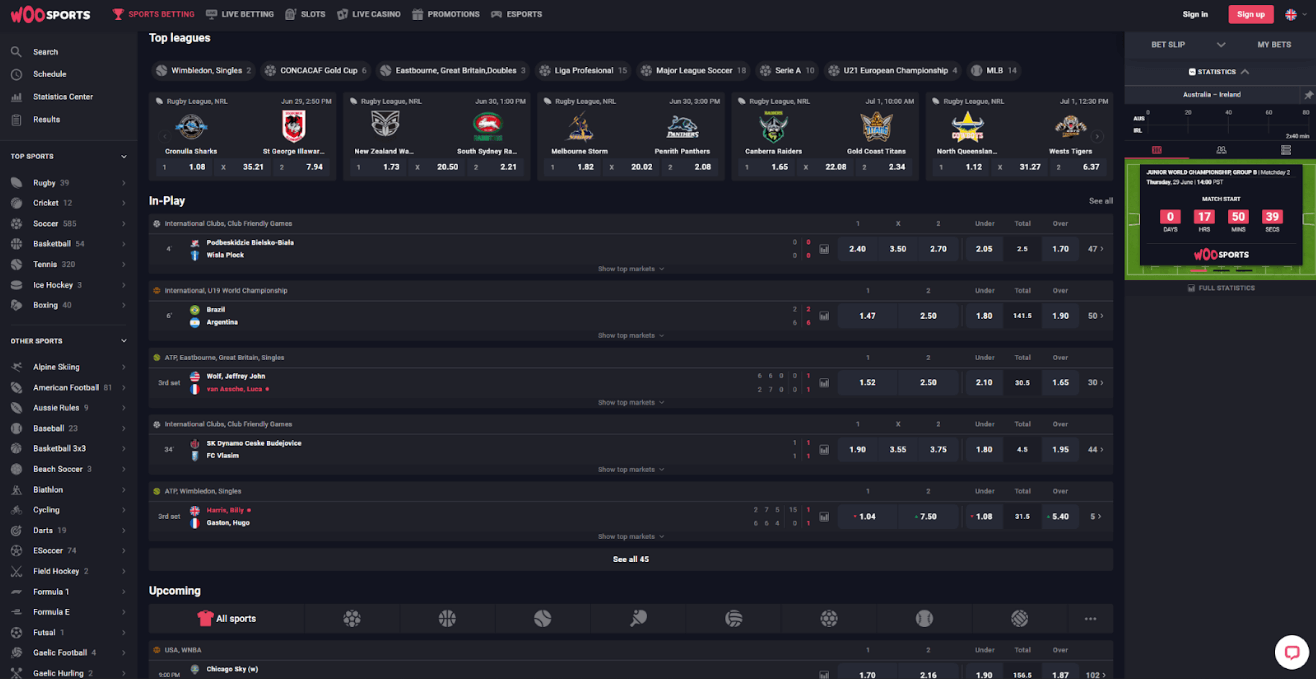Click the Sign up button
This screenshot has width=1316, height=679.
(x=1250, y=14)
